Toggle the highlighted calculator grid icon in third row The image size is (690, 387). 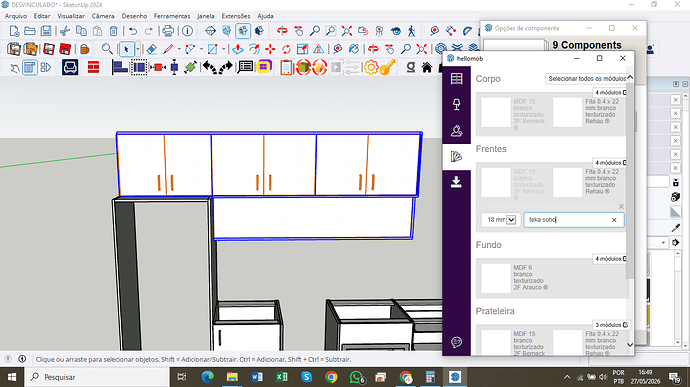(29, 67)
